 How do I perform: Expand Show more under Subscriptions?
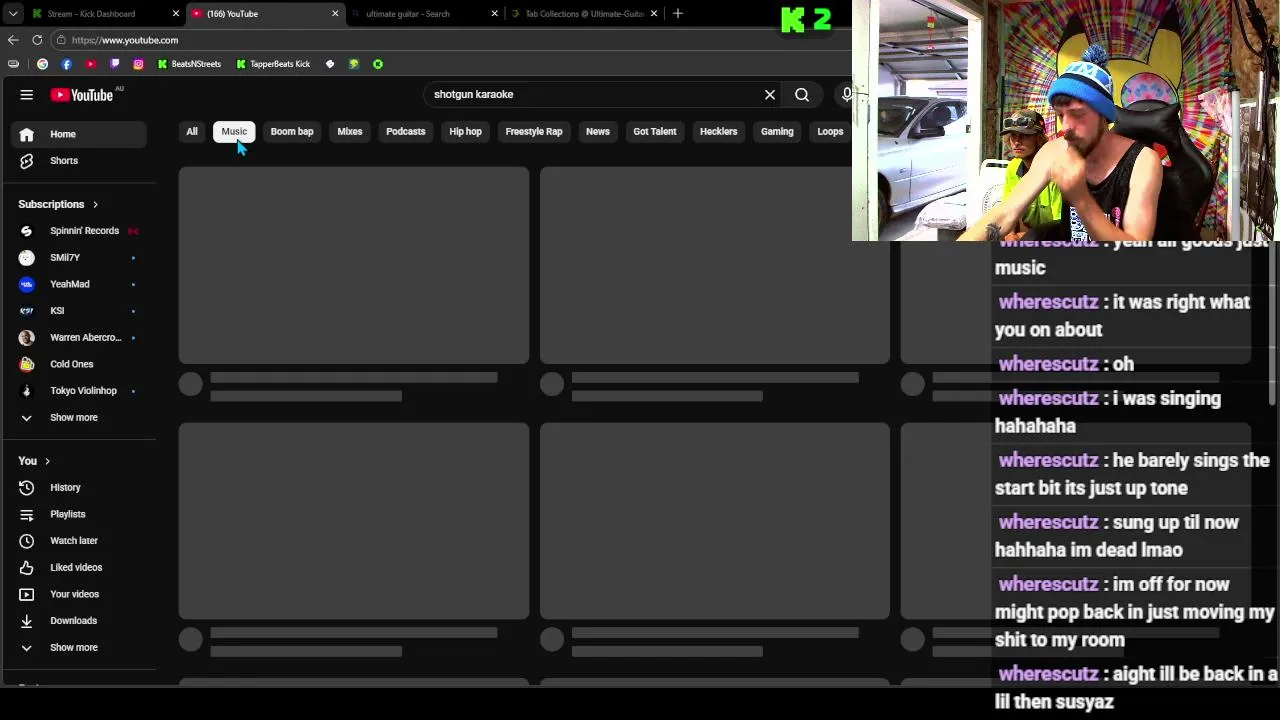click(x=78, y=418)
